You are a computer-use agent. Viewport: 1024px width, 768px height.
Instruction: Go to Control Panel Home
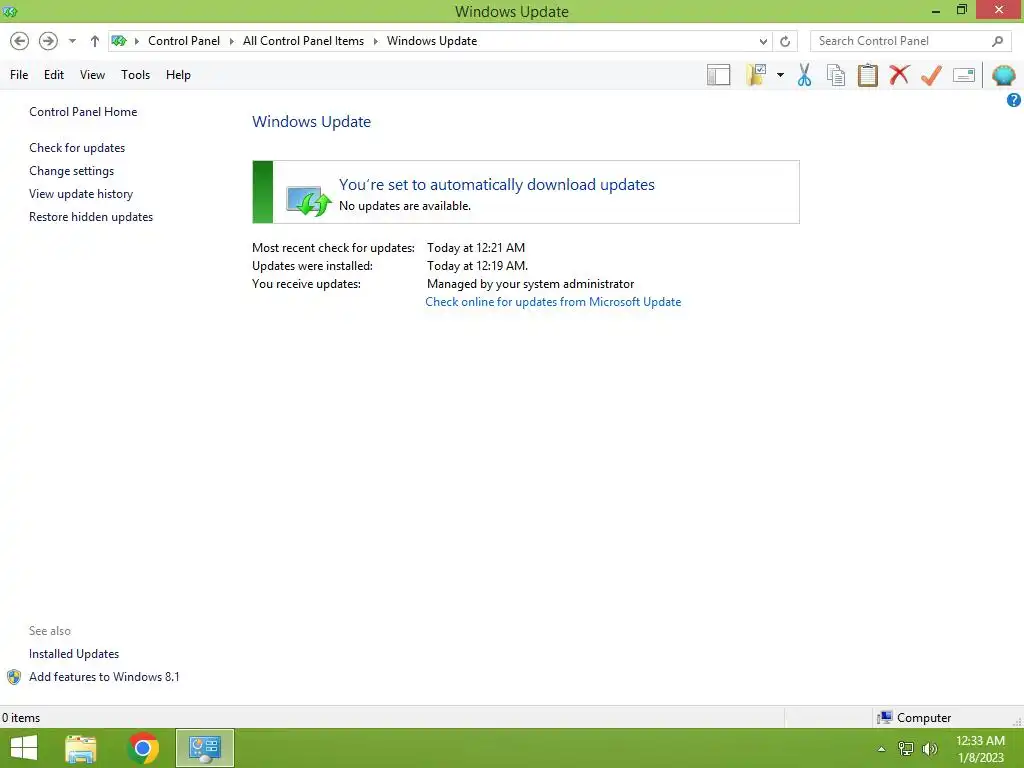(83, 112)
